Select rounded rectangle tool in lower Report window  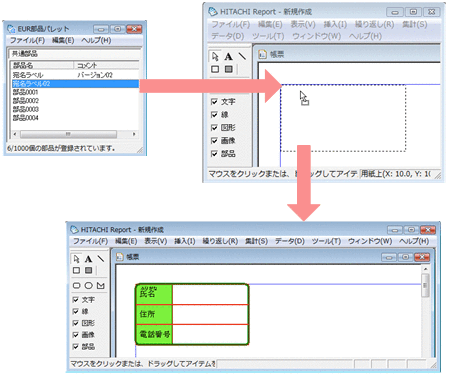76,286
